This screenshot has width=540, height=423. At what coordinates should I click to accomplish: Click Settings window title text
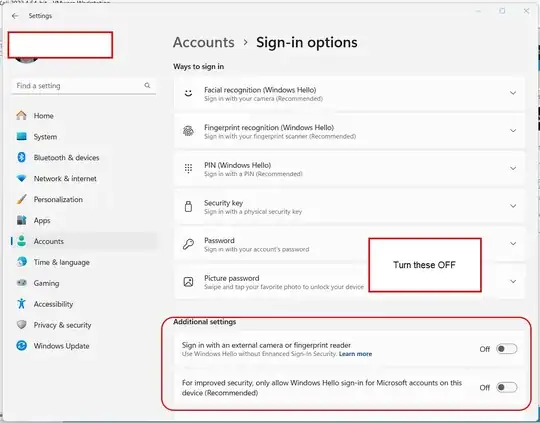point(40,16)
